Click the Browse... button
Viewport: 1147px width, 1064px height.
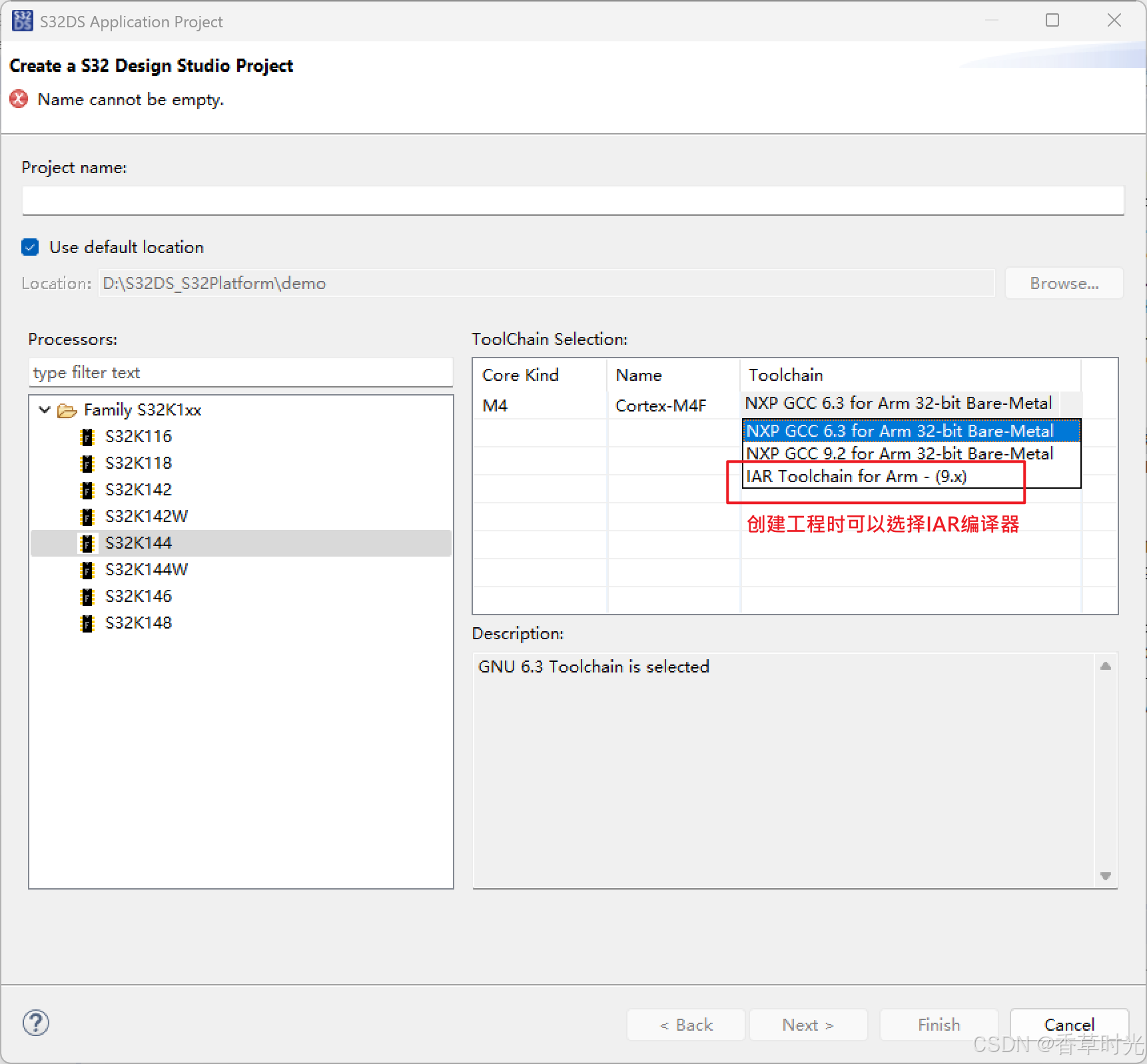coord(1064,284)
